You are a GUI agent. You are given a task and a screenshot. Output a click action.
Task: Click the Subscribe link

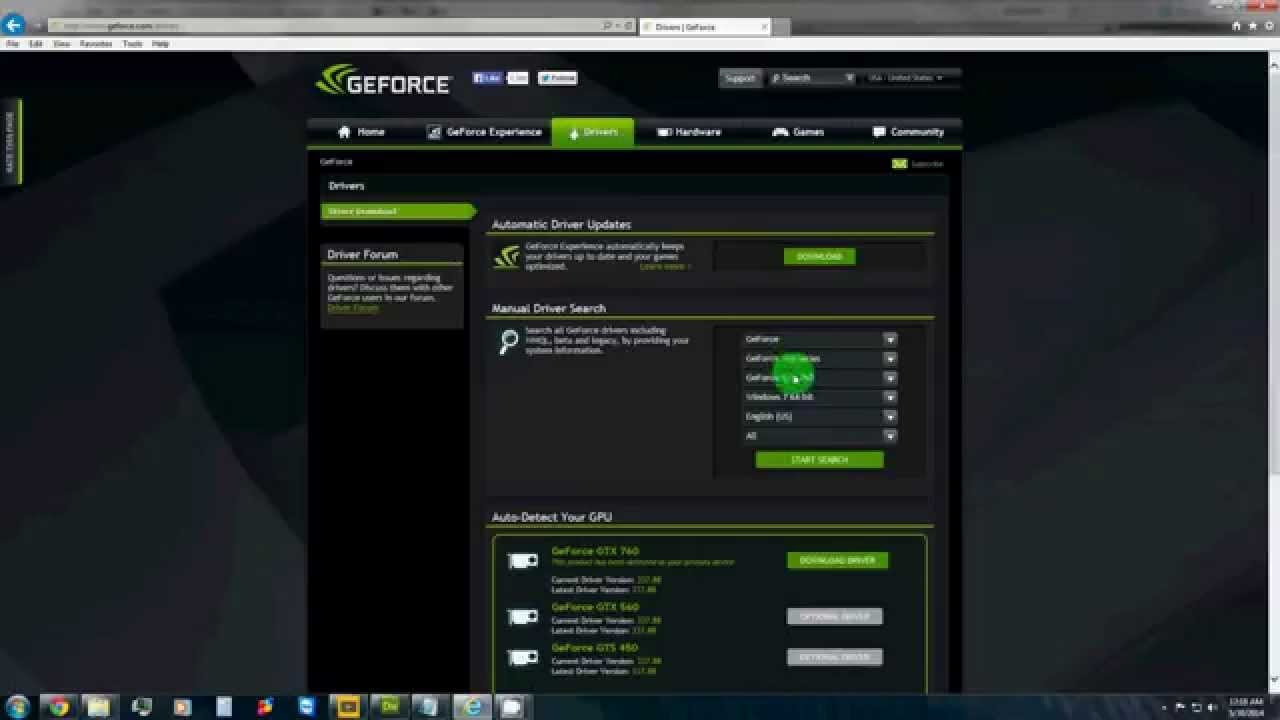point(927,164)
